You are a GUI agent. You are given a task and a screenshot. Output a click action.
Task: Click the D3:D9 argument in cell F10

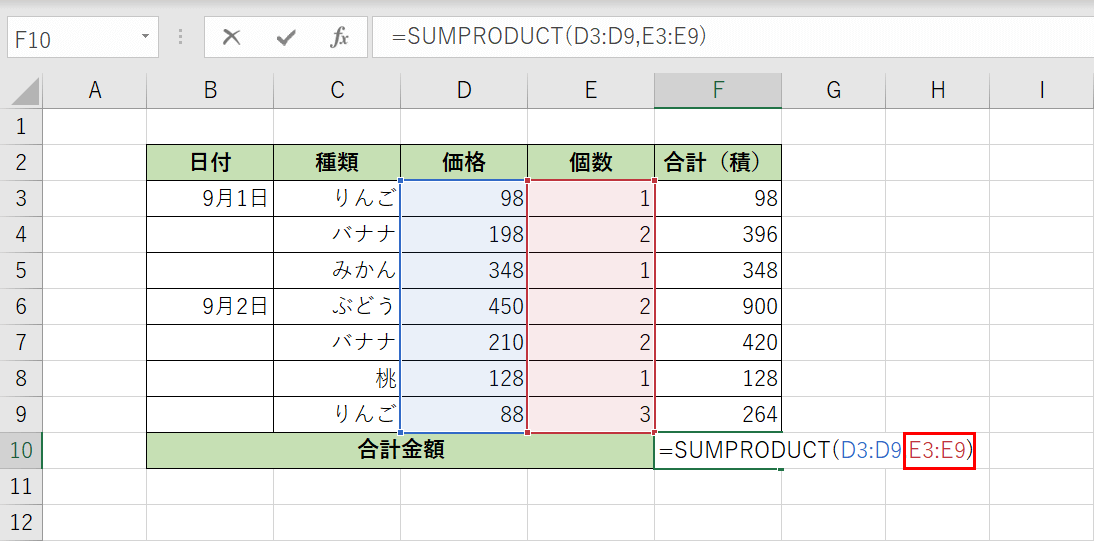tap(872, 451)
